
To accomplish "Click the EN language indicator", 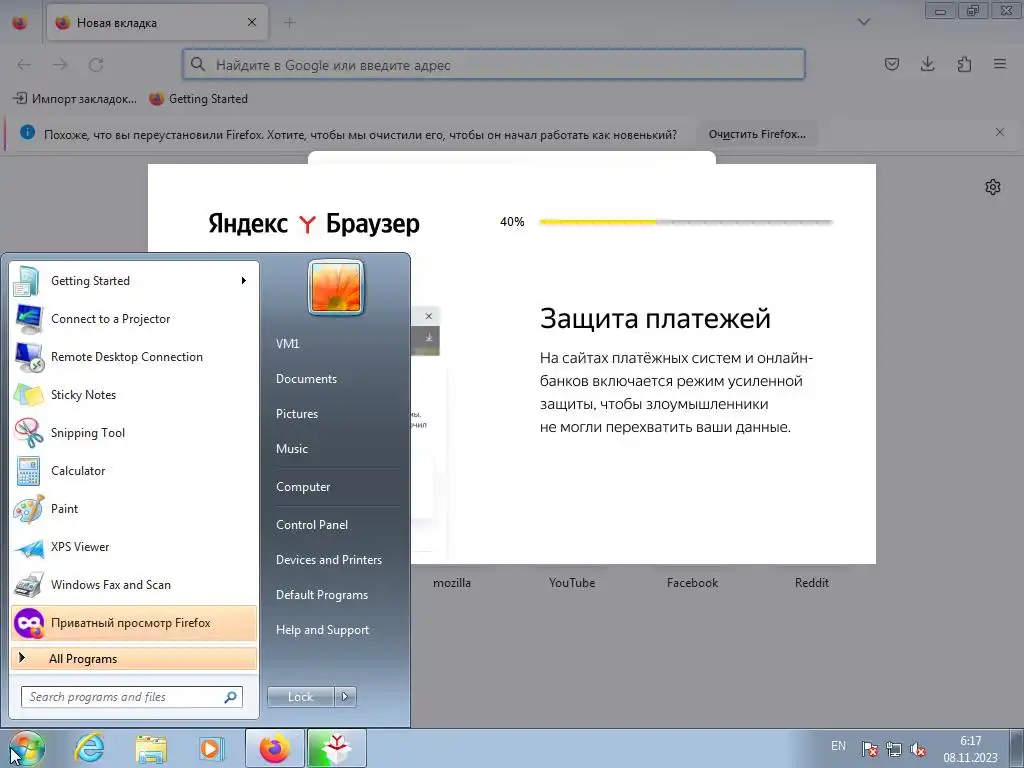I will [839, 746].
